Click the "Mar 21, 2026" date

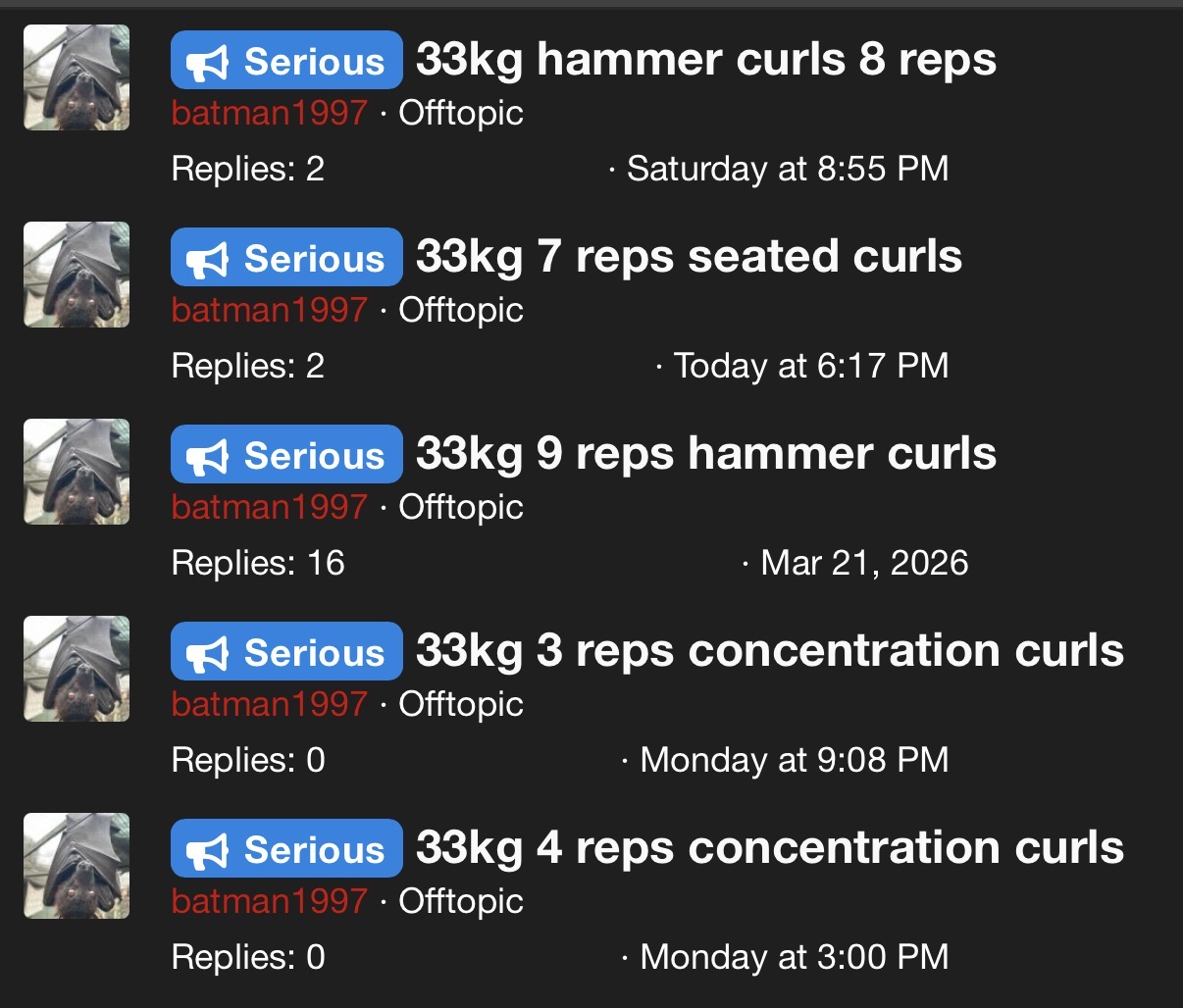[x=864, y=563]
